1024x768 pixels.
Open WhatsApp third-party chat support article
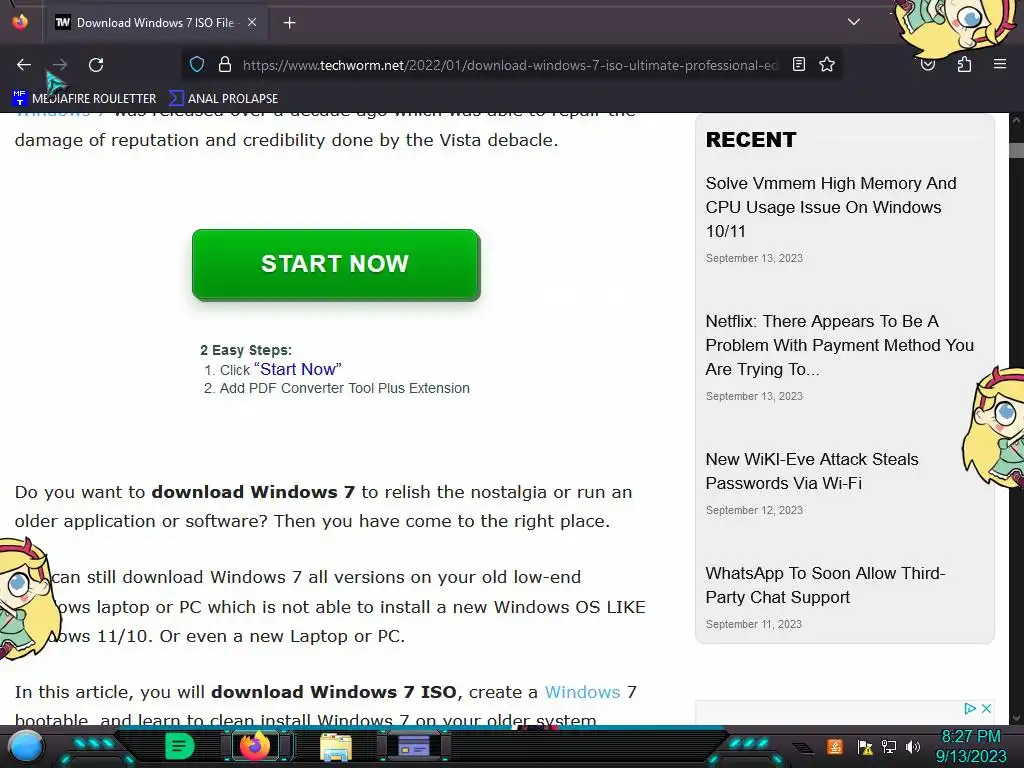click(825, 585)
